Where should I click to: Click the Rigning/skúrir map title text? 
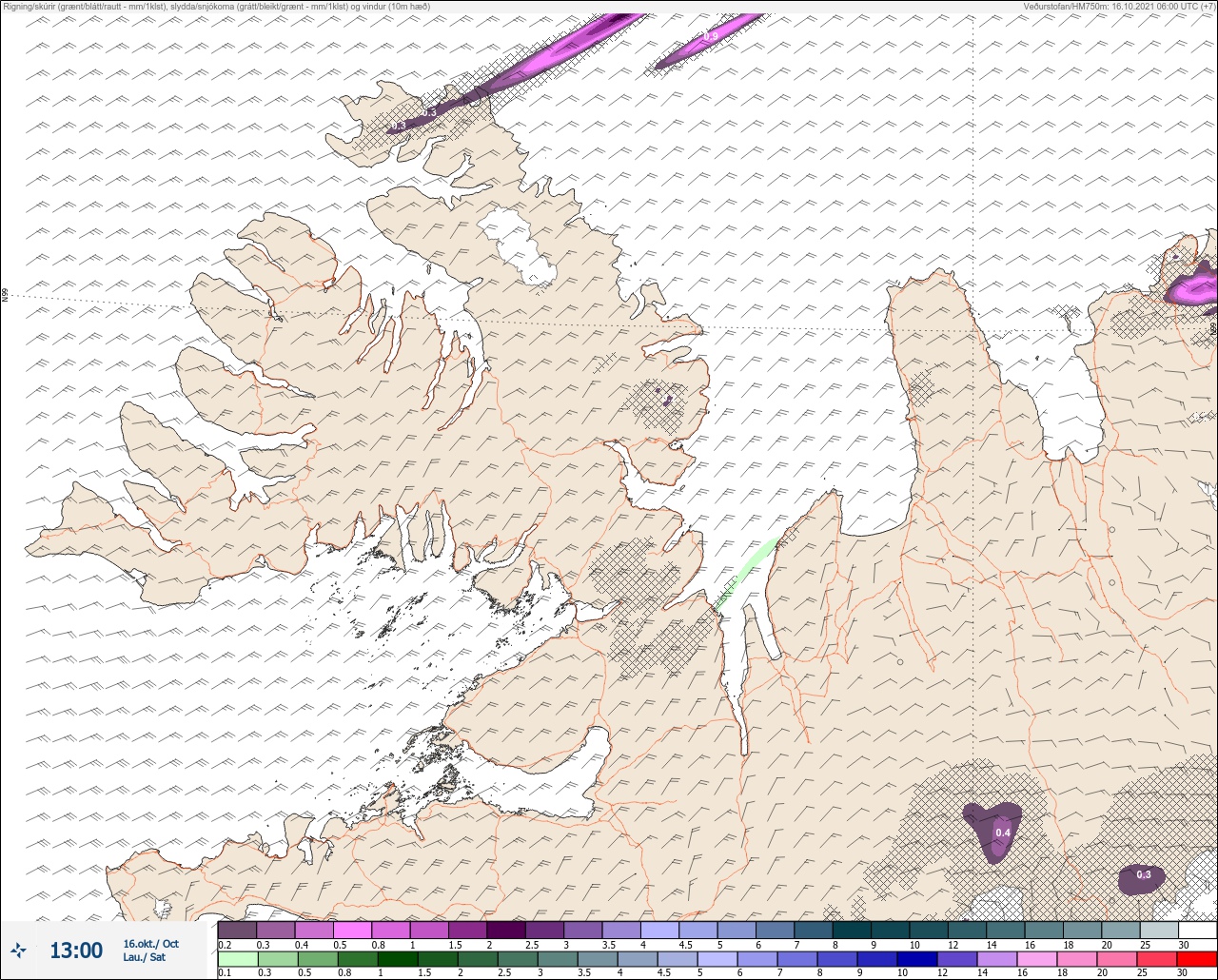click(x=215, y=7)
